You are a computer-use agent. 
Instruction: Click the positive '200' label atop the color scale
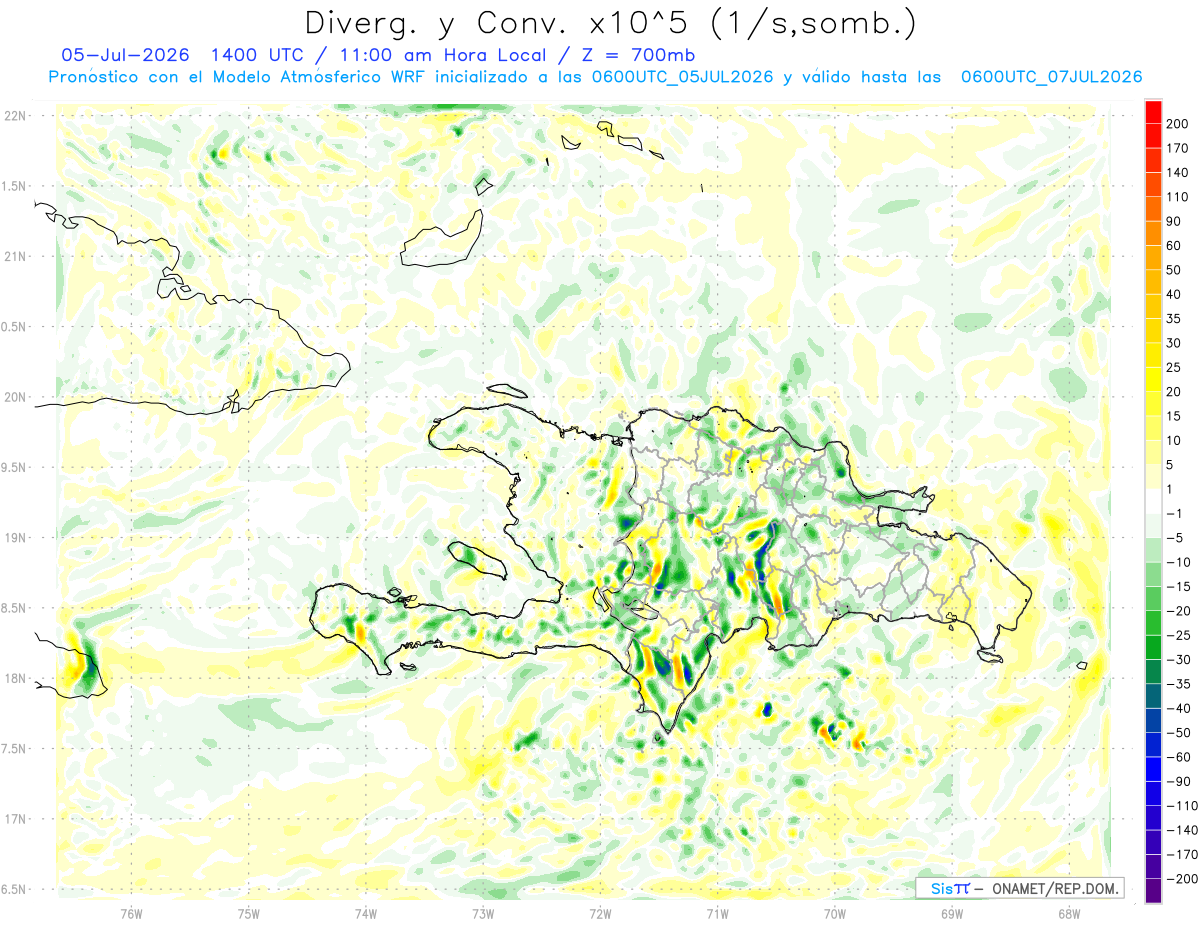(x=1178, y=124)
